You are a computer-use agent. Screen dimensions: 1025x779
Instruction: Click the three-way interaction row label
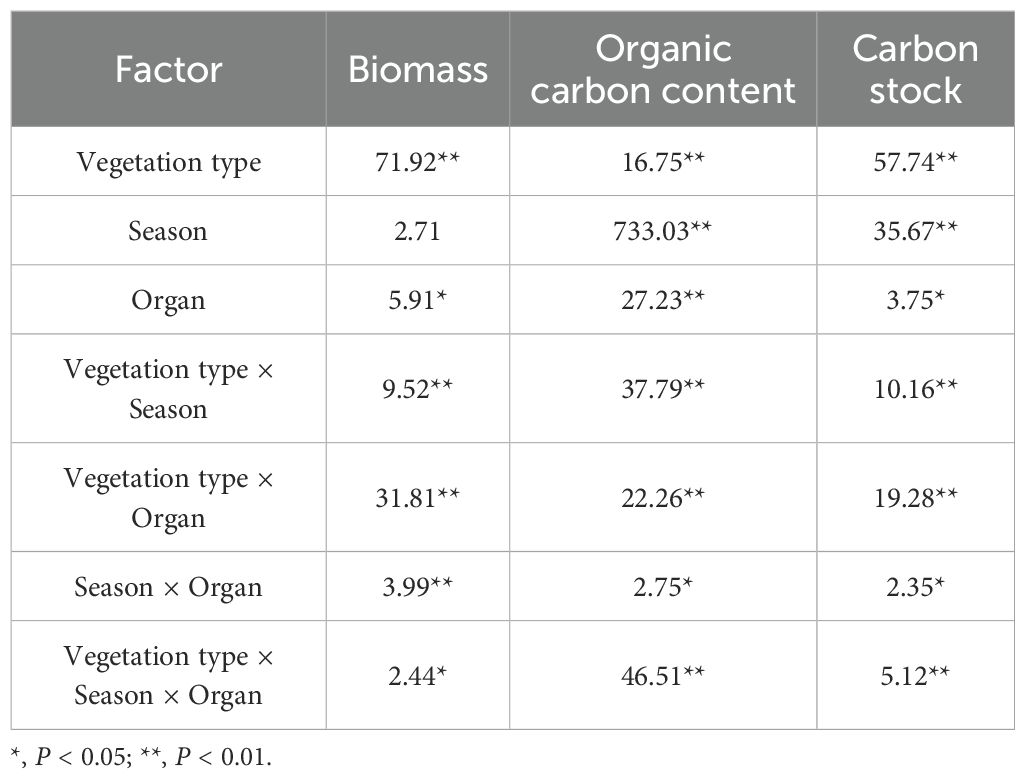[x=168, y=675]
